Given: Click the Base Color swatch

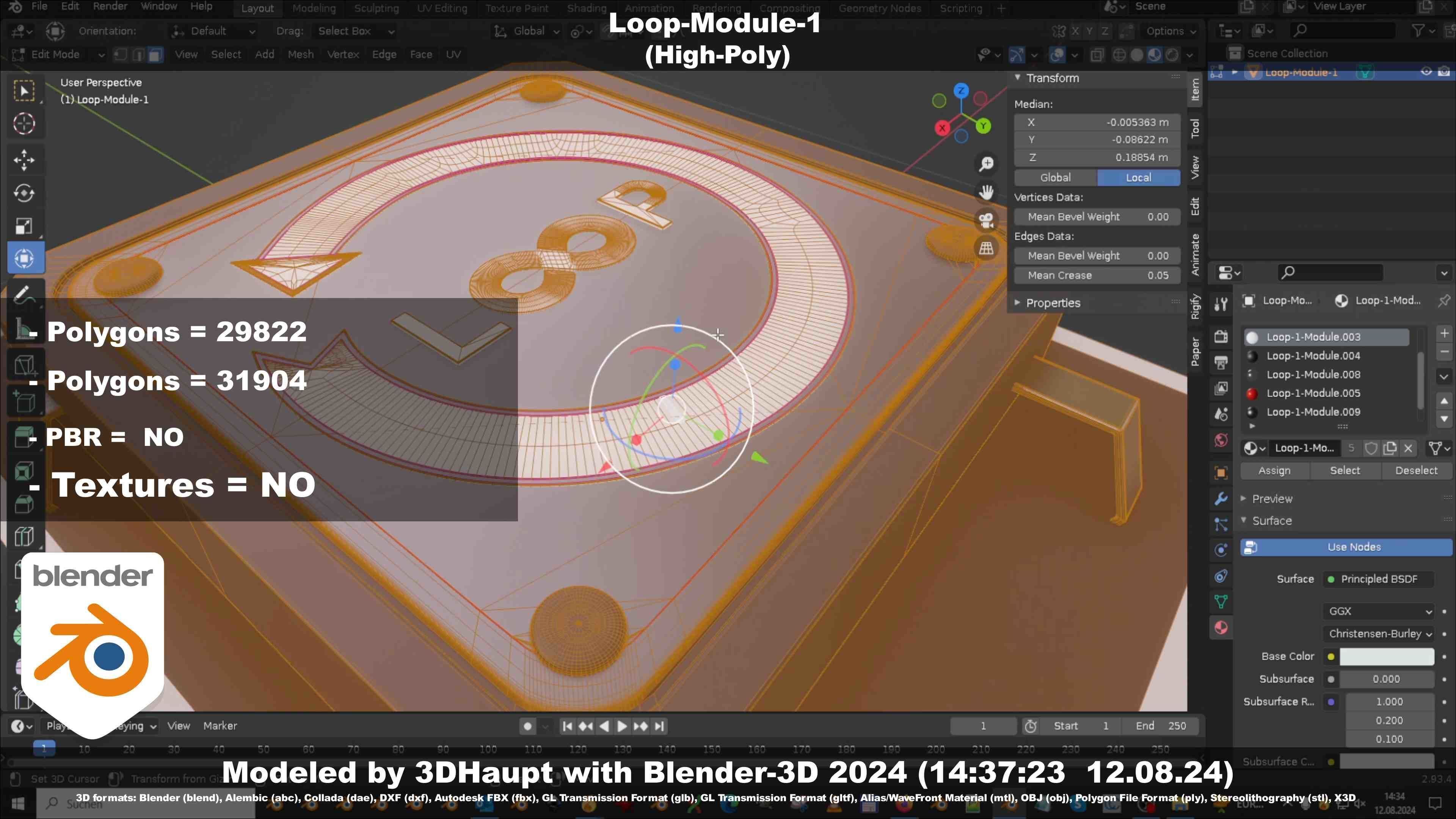Looking at the screenshot, I should (1387, 657).
